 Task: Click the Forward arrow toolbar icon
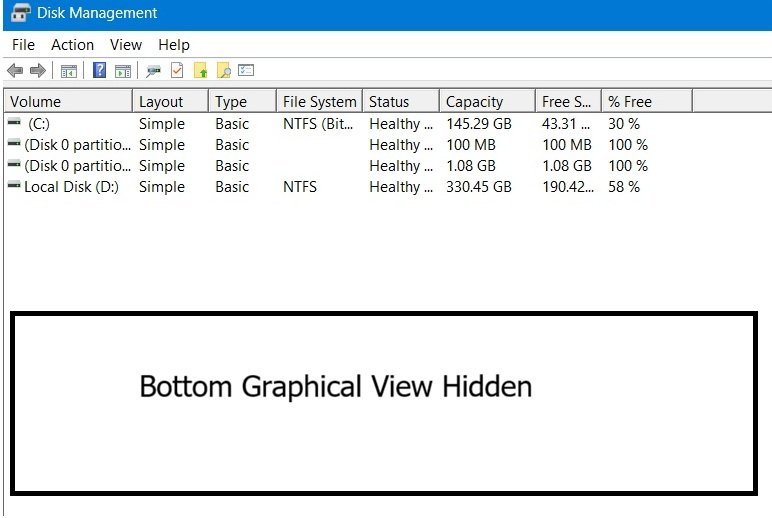click(x=38, y=71)
